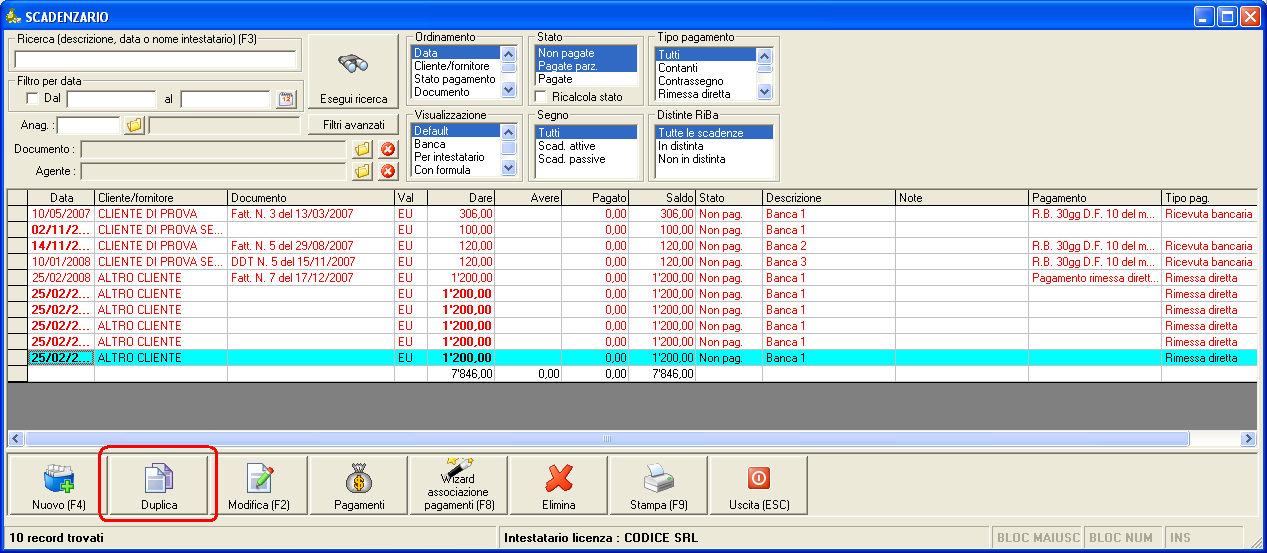
Task: Enable the Dal date filter checkbox
Action: [32, 98]
